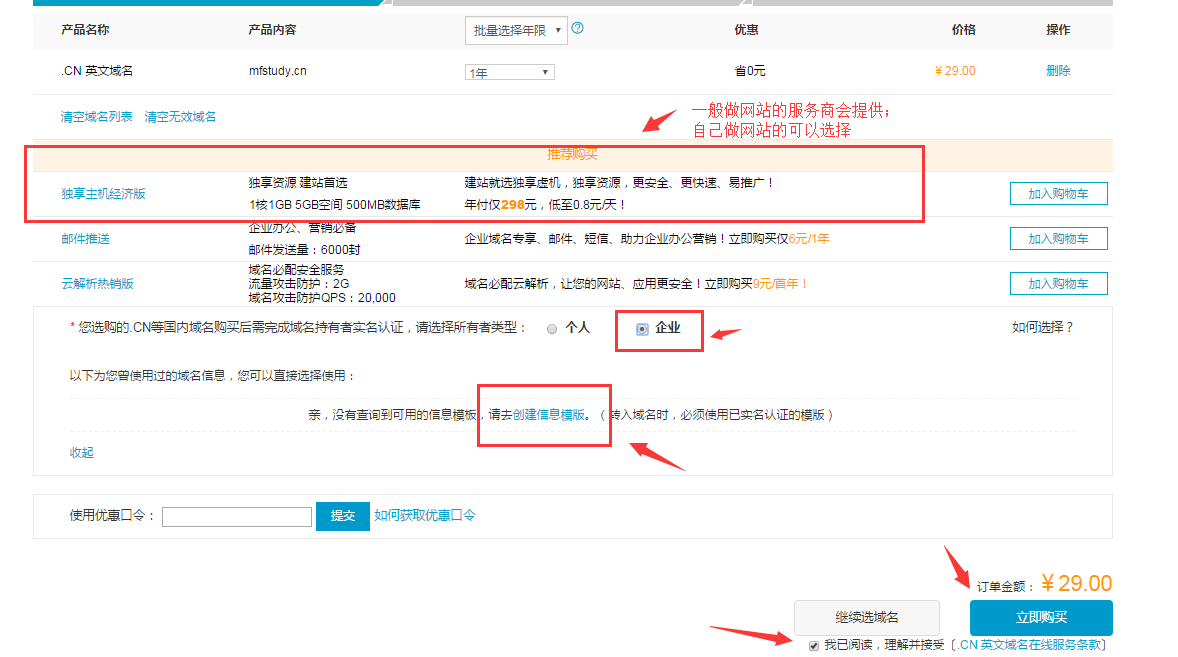Image resolution: width=1178 pixels, height=657 pixels.
Task: Click the 立即购买 button
Action: (x=1040, y=618)
